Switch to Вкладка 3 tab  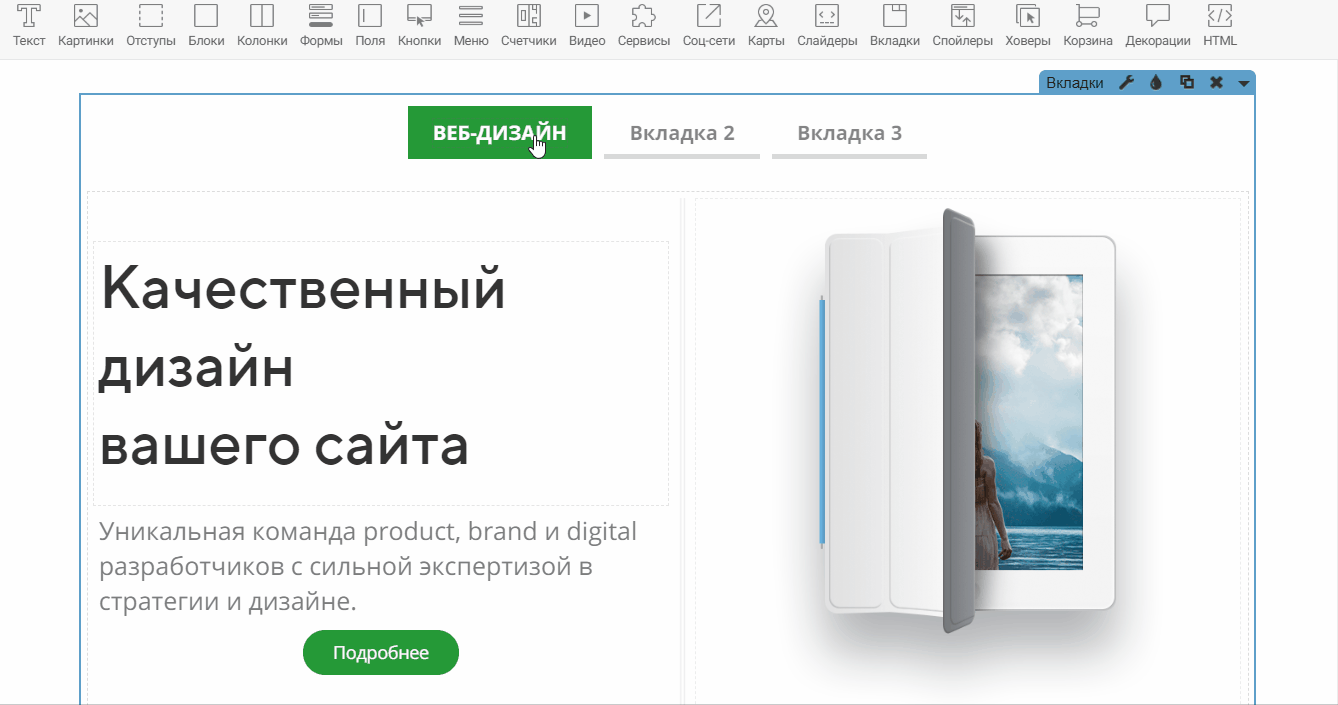pos(849,133)
